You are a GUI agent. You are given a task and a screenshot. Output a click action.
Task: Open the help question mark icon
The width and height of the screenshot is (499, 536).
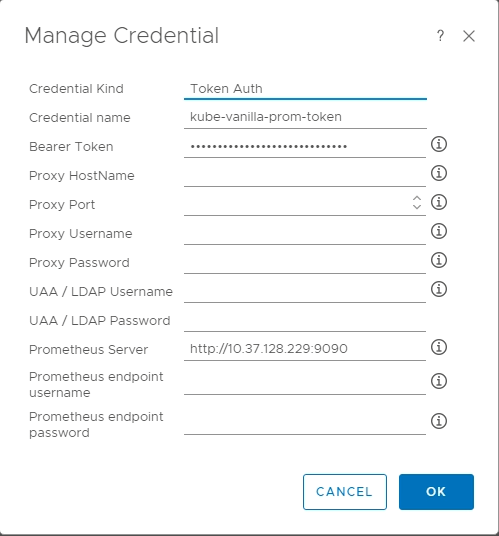pos(440,36)
